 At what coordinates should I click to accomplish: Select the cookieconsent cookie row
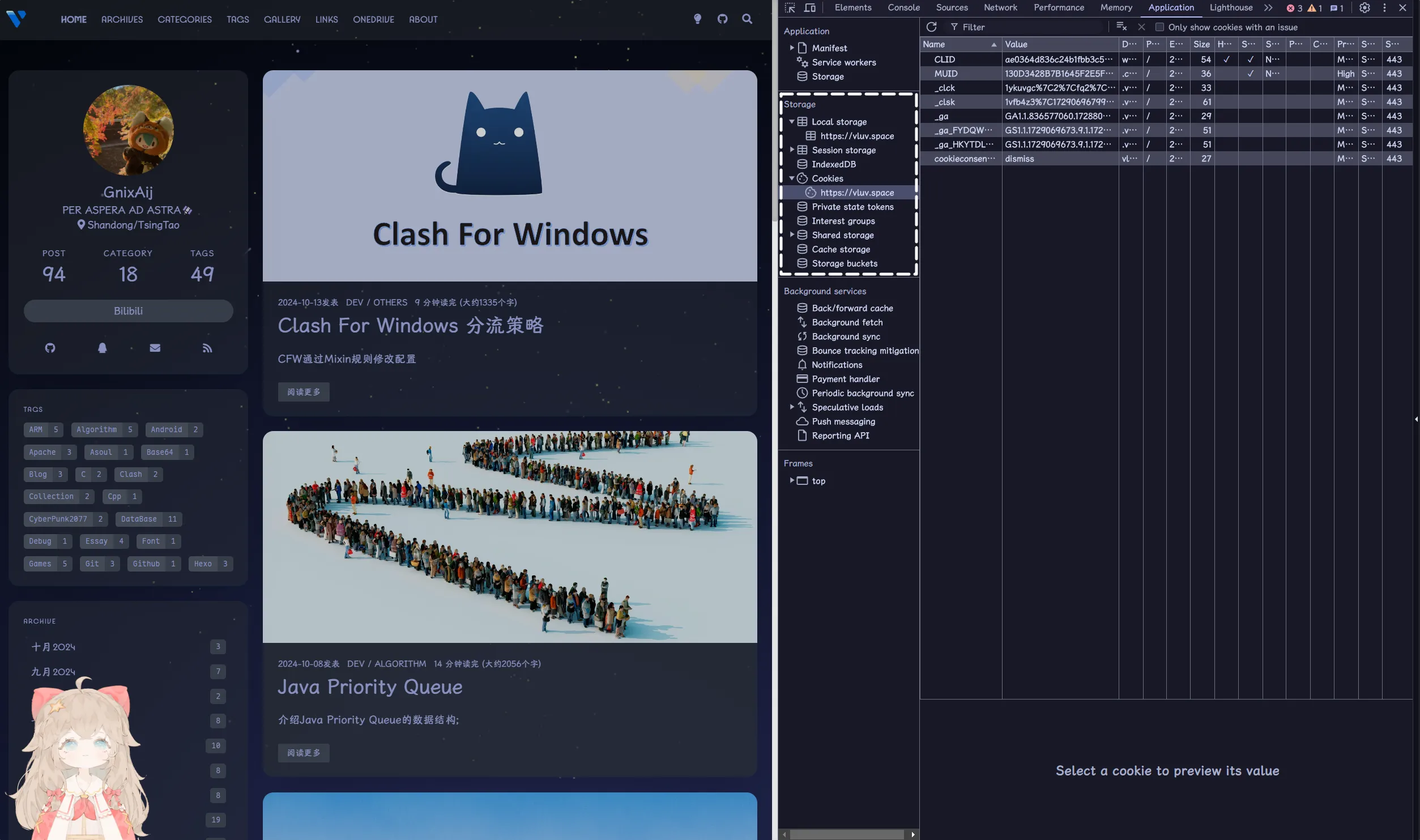1166,159
